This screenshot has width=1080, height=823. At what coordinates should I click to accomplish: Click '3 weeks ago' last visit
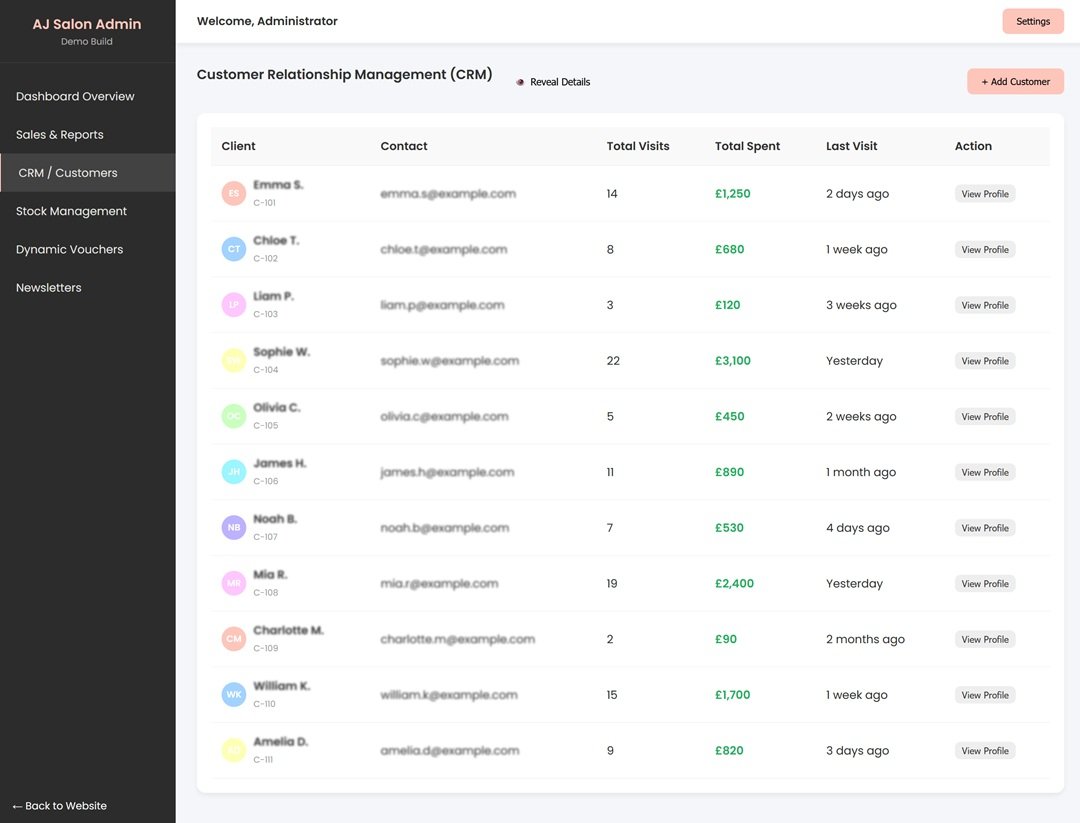861,305
